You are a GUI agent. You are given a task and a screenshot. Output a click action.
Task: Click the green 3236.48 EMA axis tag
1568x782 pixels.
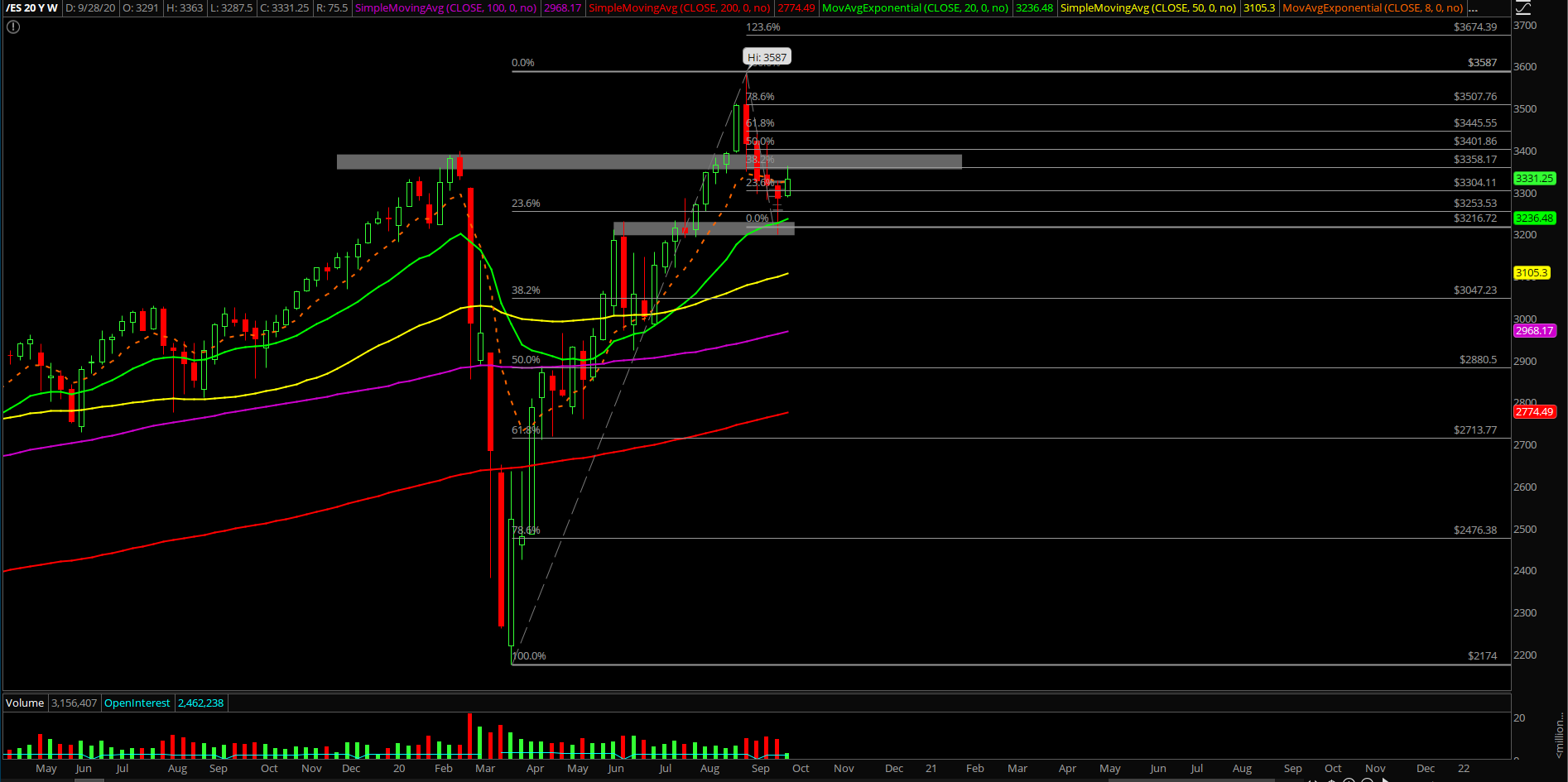(1534, 218)
